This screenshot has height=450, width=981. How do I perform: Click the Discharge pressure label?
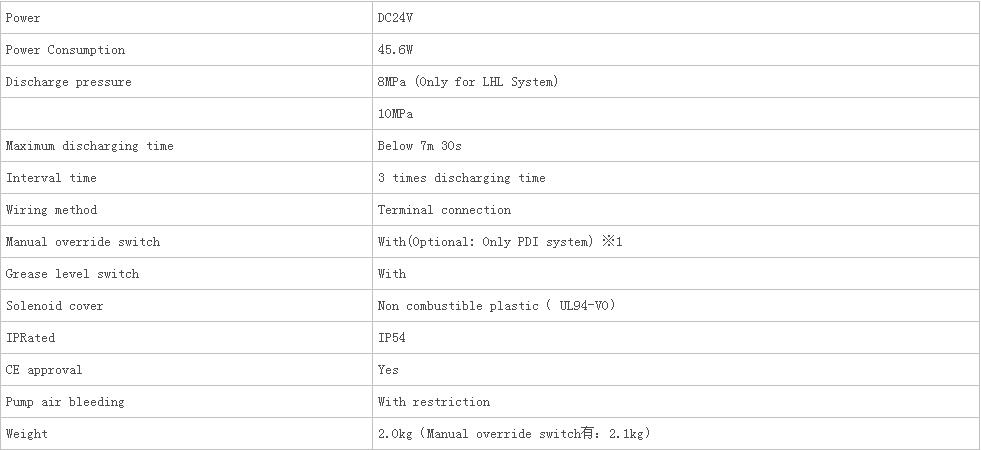(69, 82)
